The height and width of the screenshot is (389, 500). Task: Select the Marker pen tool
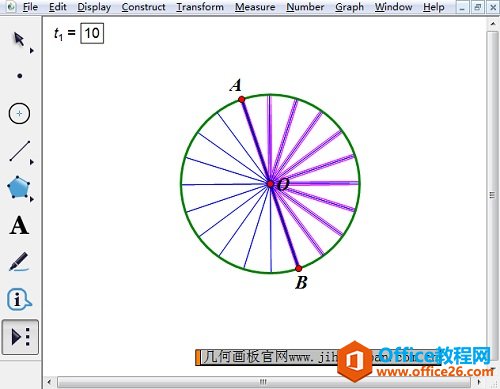click(x=19, y=262)
